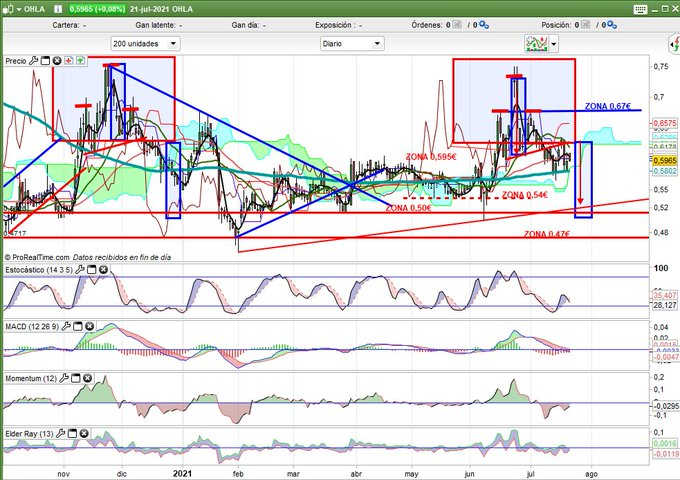This screenshot has width=680, height=480.
Task: Open the 200 unidades dropdown
Action: (x=145, y=43)
